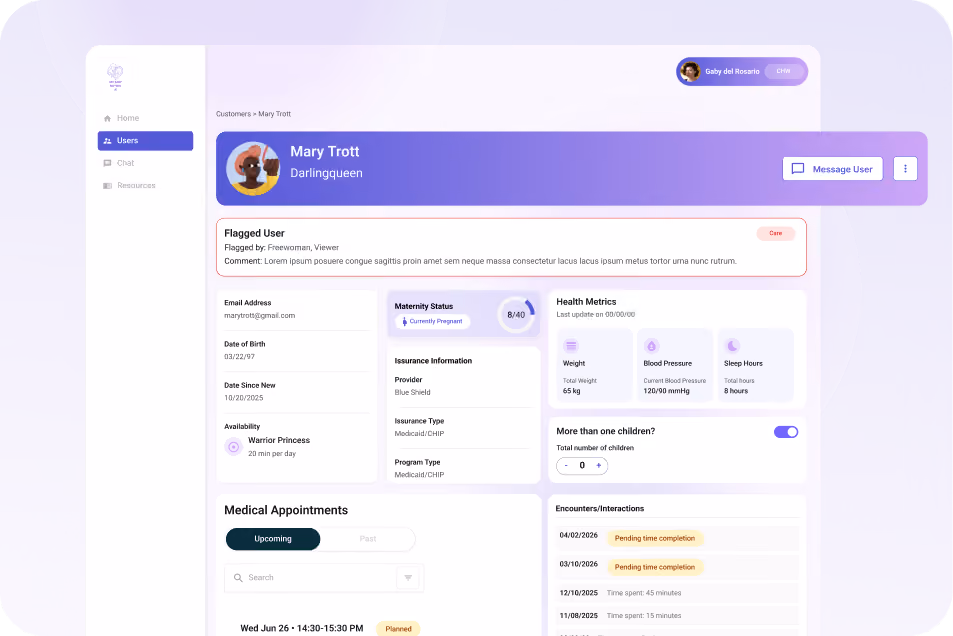Click the Weight metric icon
The height and width of the screenshot is (636, 953).
571,346
